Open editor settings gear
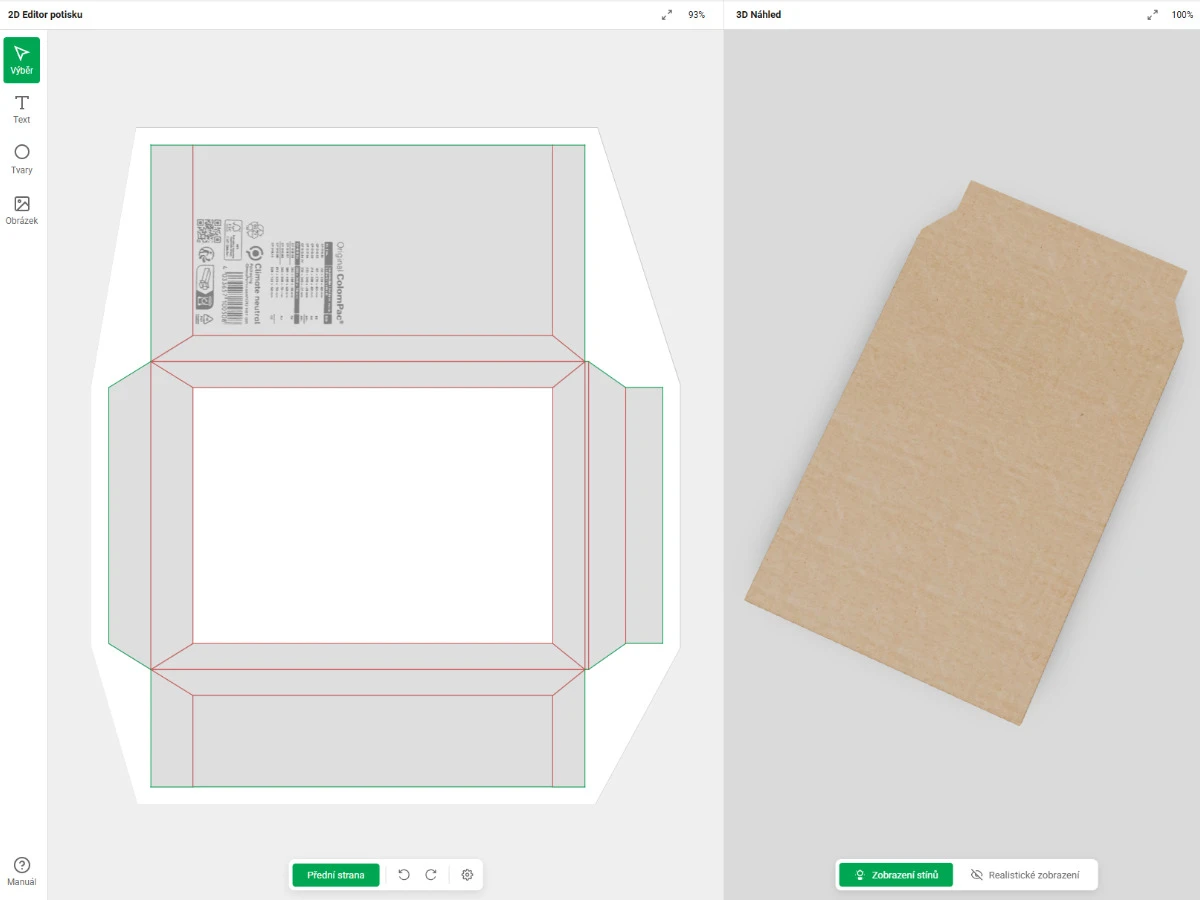1200x900 pixels. [x=467, y=875]
